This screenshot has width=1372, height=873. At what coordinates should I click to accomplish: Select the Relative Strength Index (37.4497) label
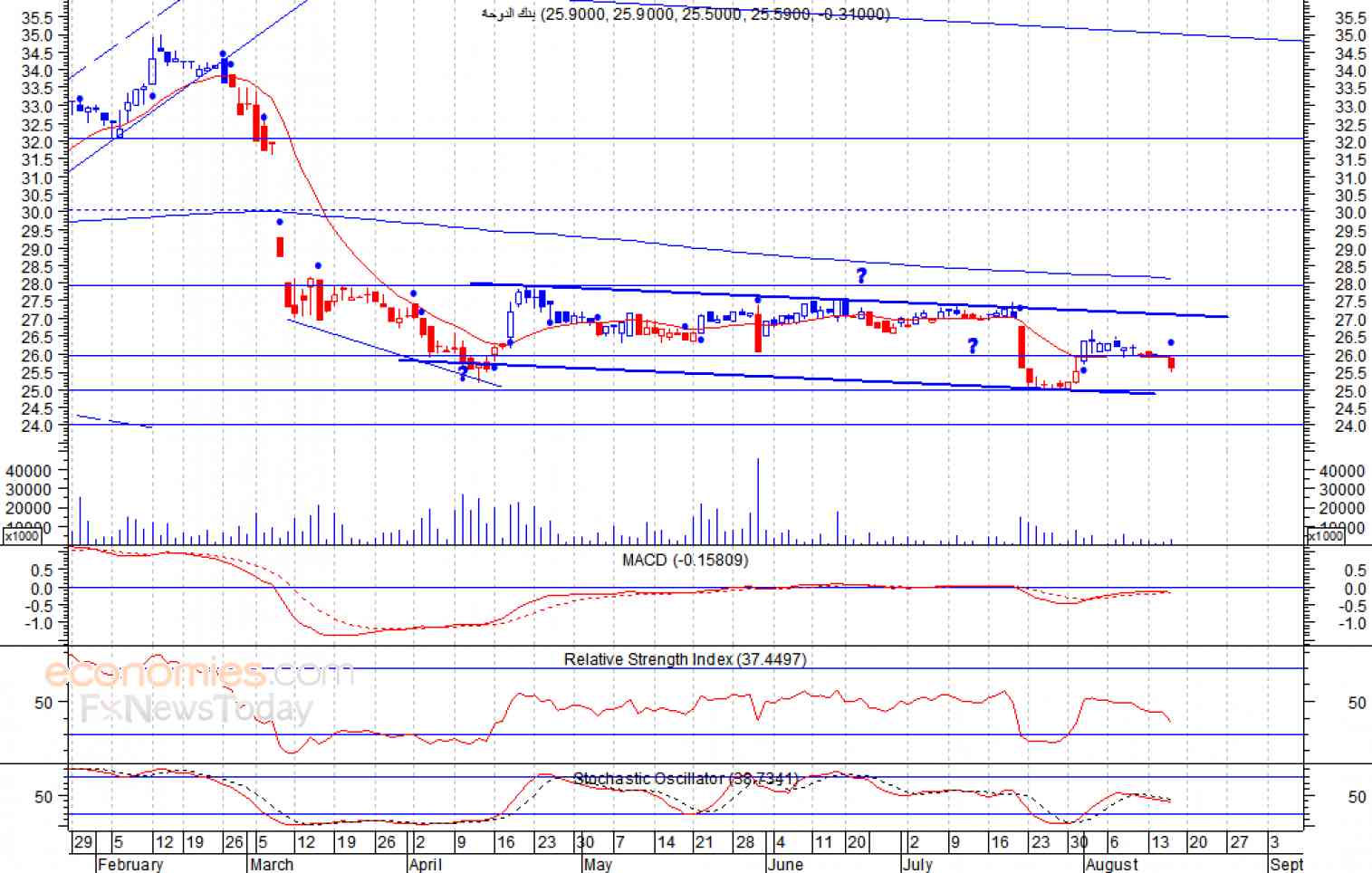[x=686, y=659]
